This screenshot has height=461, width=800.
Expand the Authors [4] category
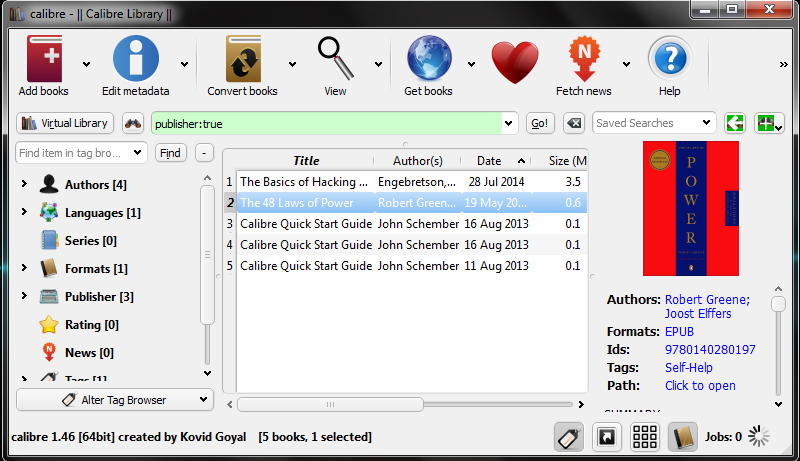coord(24,184)
